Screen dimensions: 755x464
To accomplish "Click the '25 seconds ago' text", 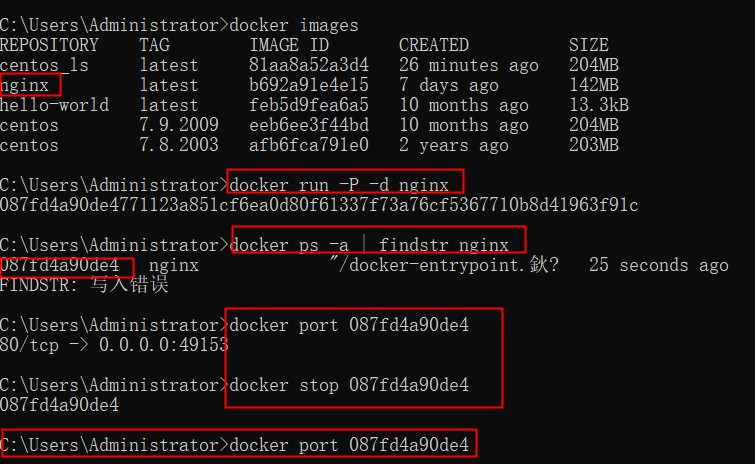I will pyautogui.click(x=659, y=265).
